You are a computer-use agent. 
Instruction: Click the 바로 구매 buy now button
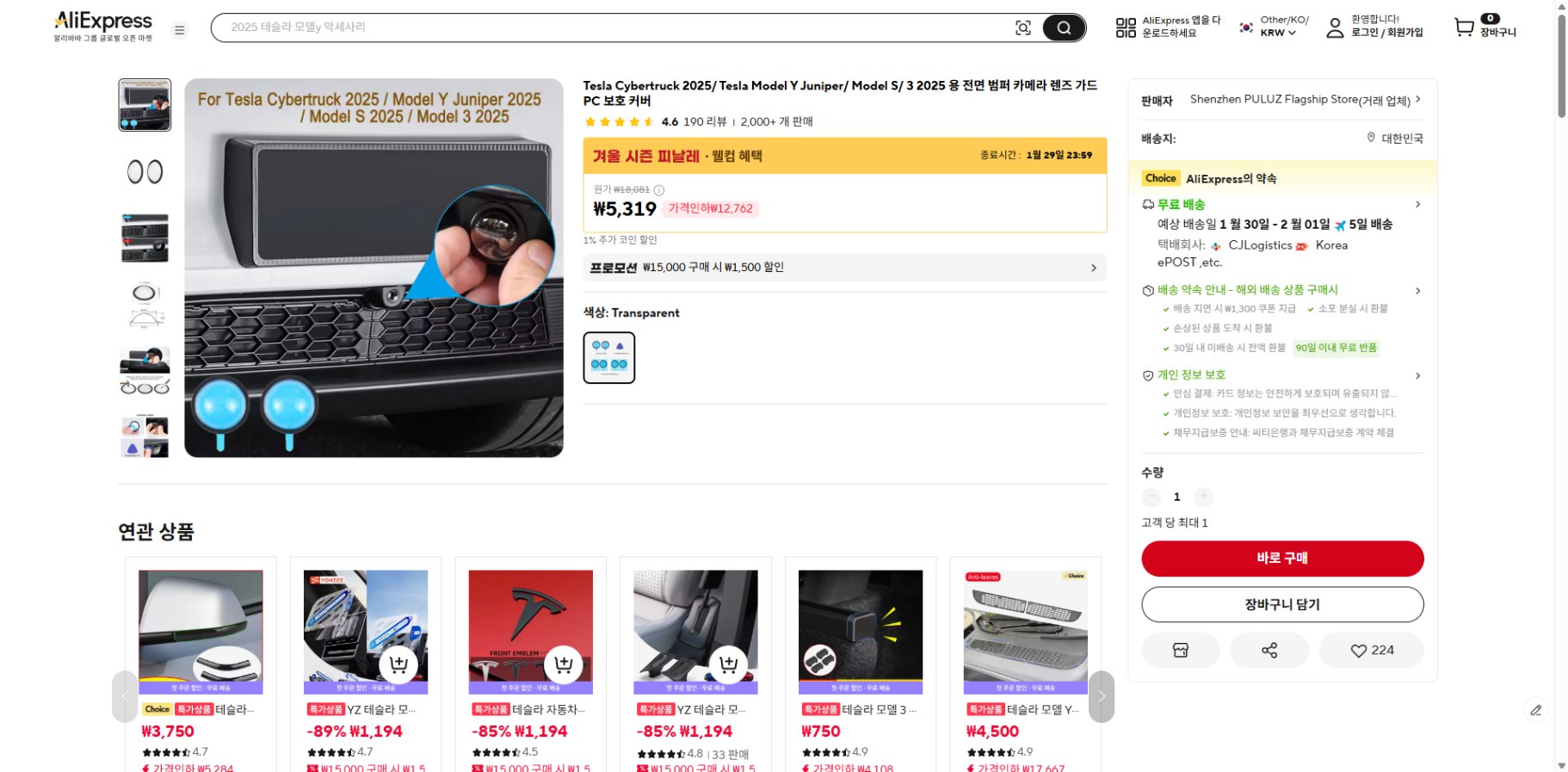point(1282,559)
